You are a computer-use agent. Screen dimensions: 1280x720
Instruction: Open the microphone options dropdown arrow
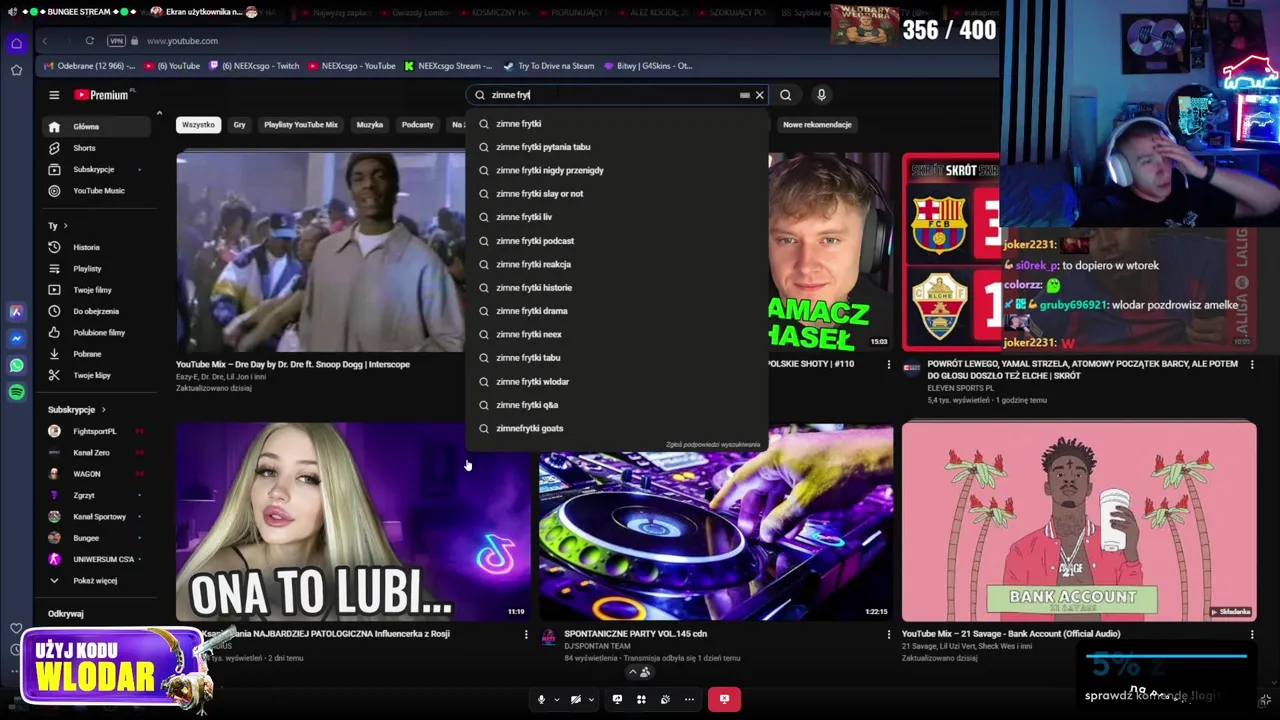point(556,700)
